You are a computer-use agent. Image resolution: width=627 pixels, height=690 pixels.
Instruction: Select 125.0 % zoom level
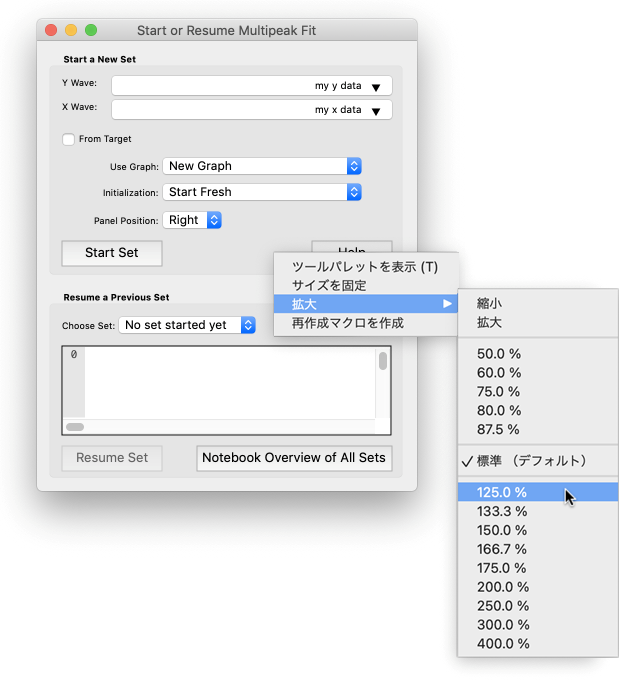(502, 492)
